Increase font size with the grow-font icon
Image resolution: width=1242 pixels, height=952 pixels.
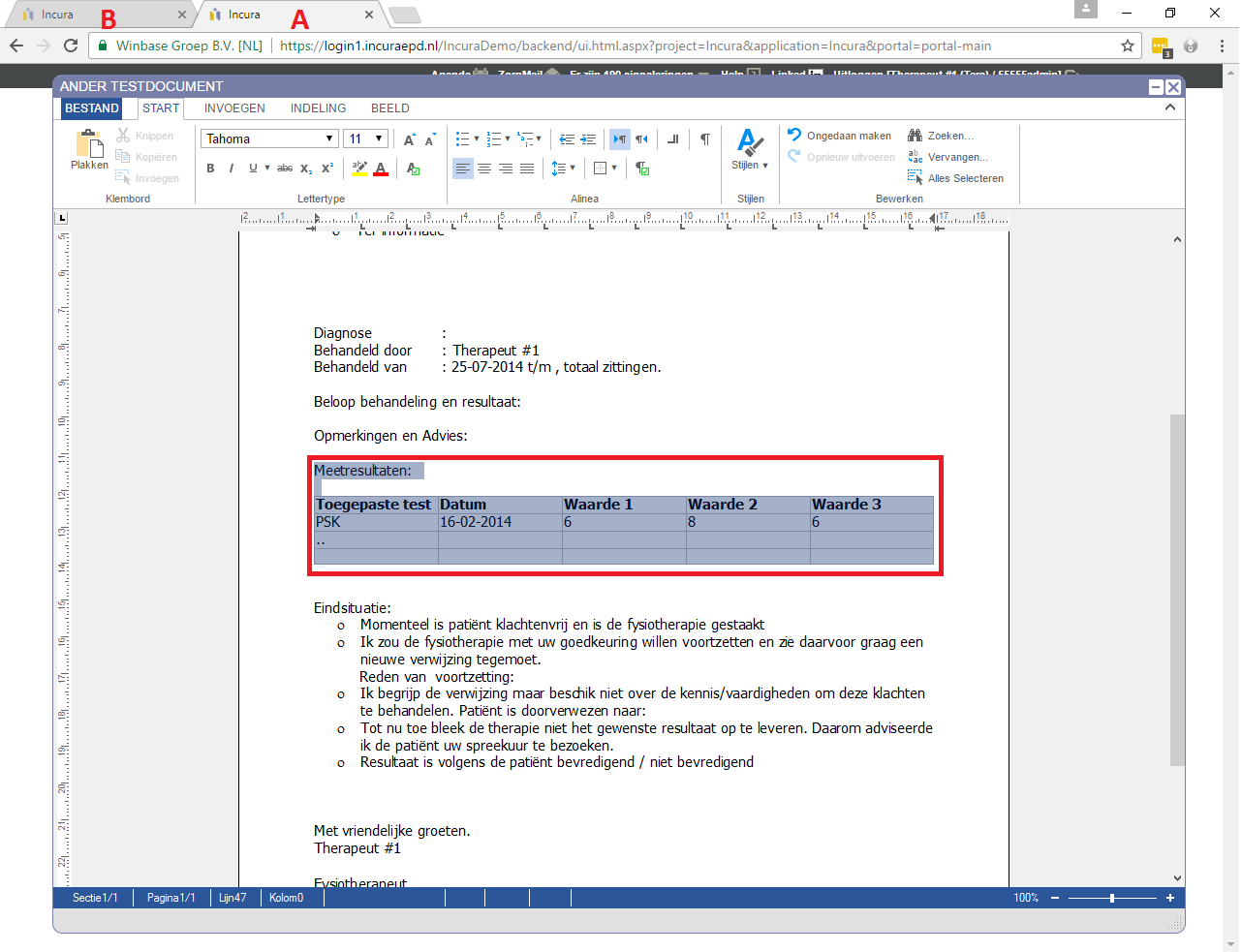click(410, 139)
